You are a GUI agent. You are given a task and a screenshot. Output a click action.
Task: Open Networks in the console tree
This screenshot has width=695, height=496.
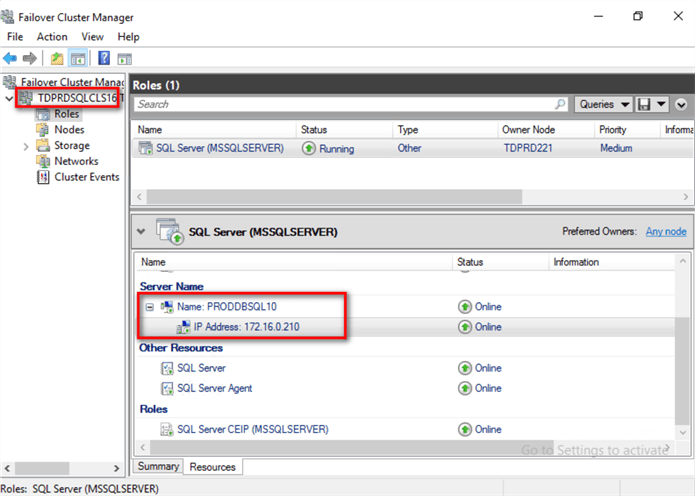[x=76, y=161]
